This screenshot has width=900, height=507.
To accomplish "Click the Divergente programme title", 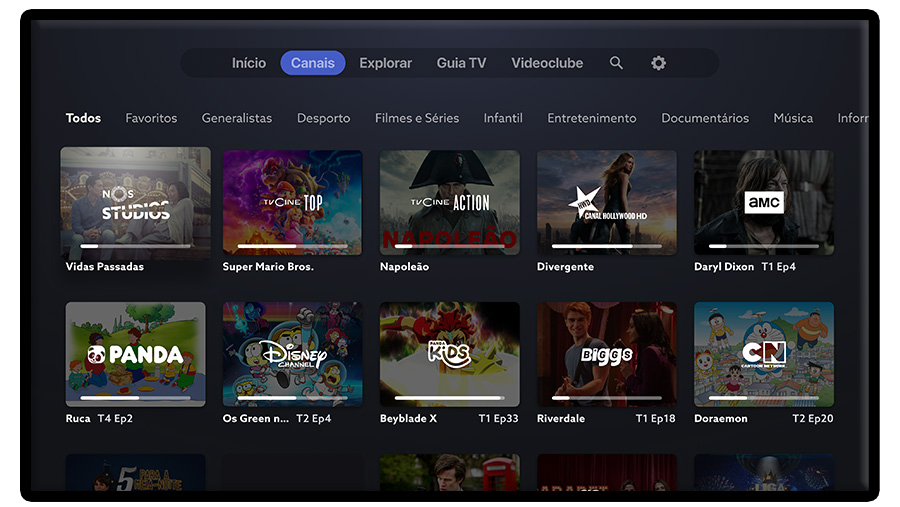I will [565, 266].
